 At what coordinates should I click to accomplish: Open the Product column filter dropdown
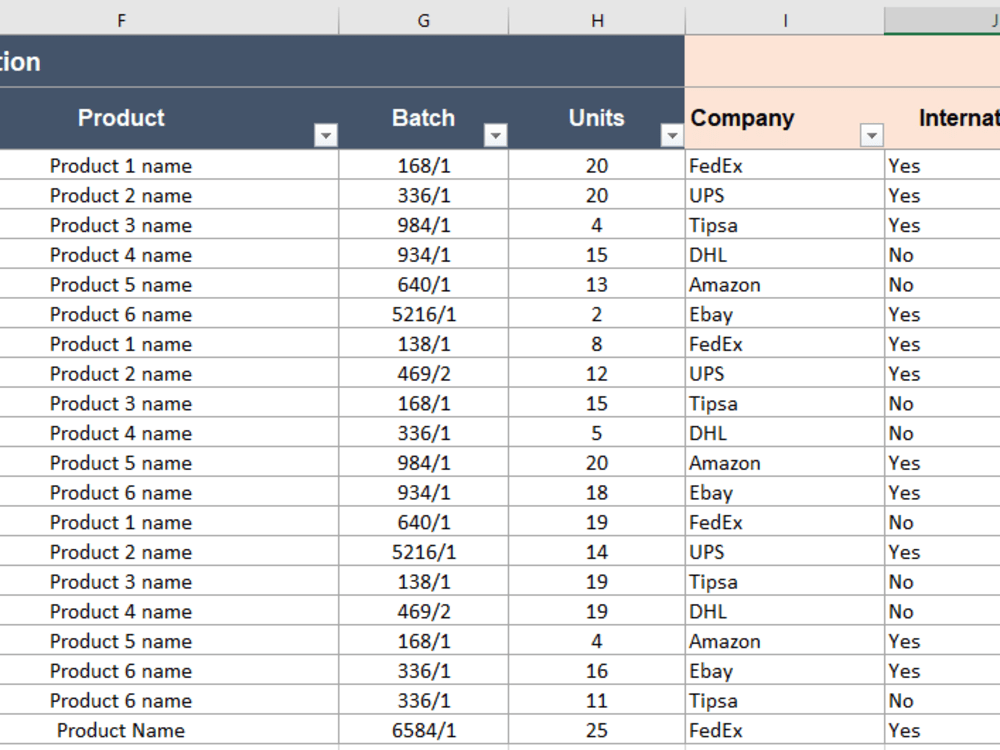326,134
